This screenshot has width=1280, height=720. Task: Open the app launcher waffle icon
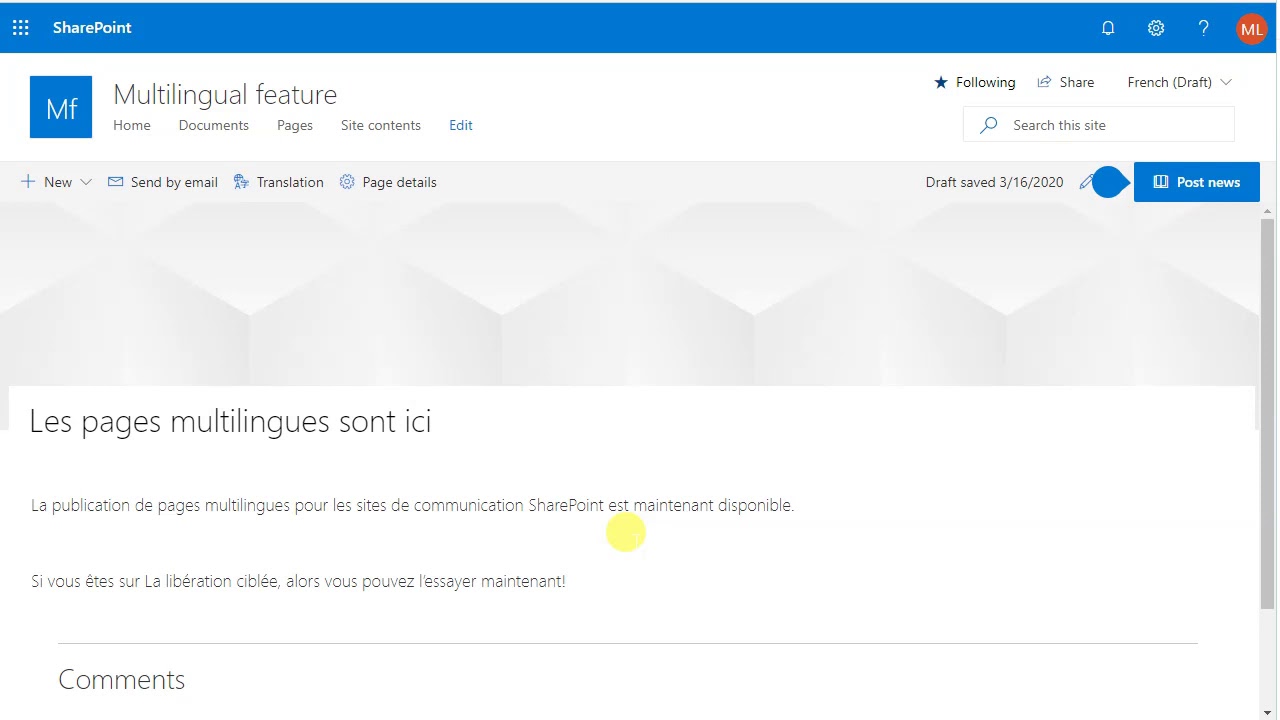(21, 28)
